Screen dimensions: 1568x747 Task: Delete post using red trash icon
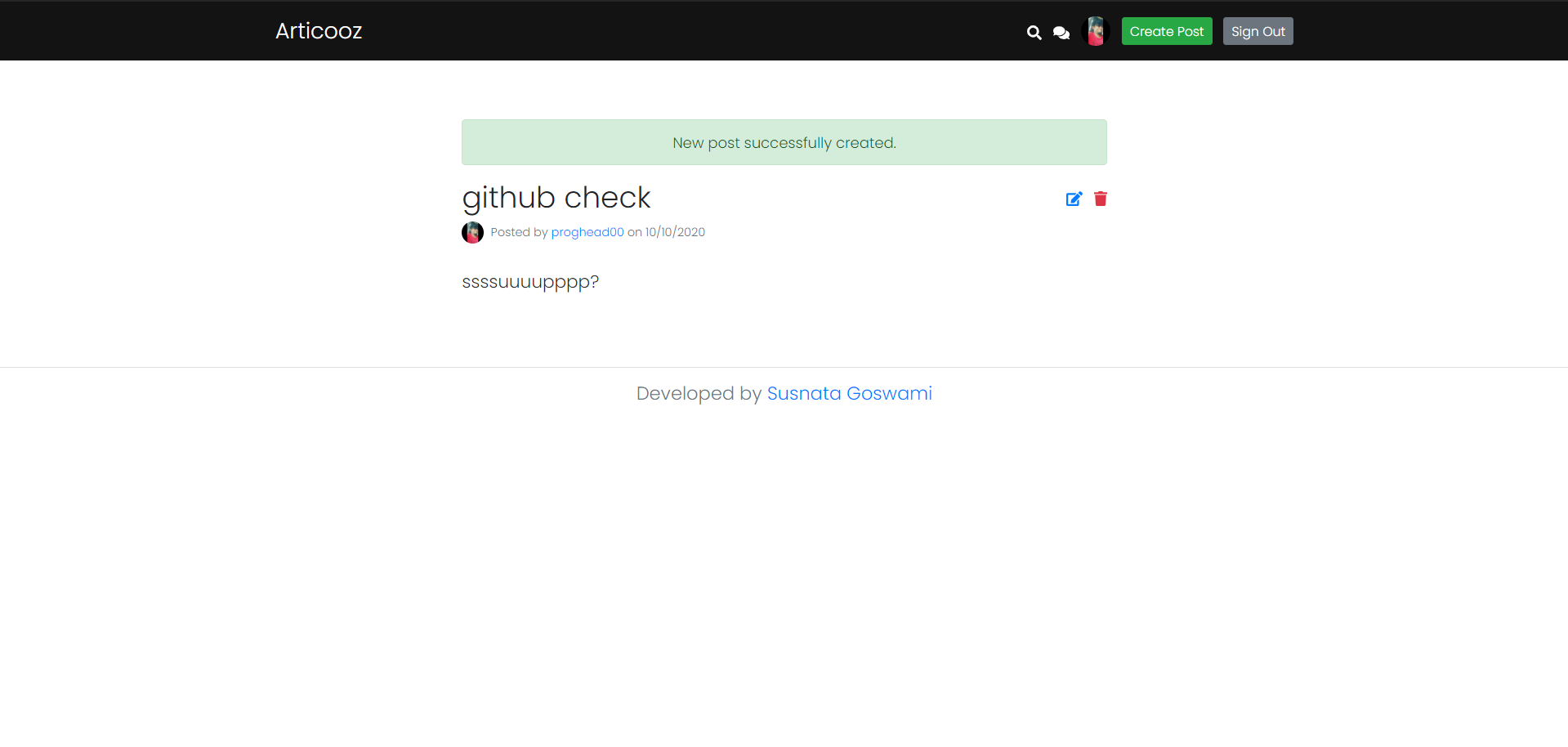[1101, 199]
